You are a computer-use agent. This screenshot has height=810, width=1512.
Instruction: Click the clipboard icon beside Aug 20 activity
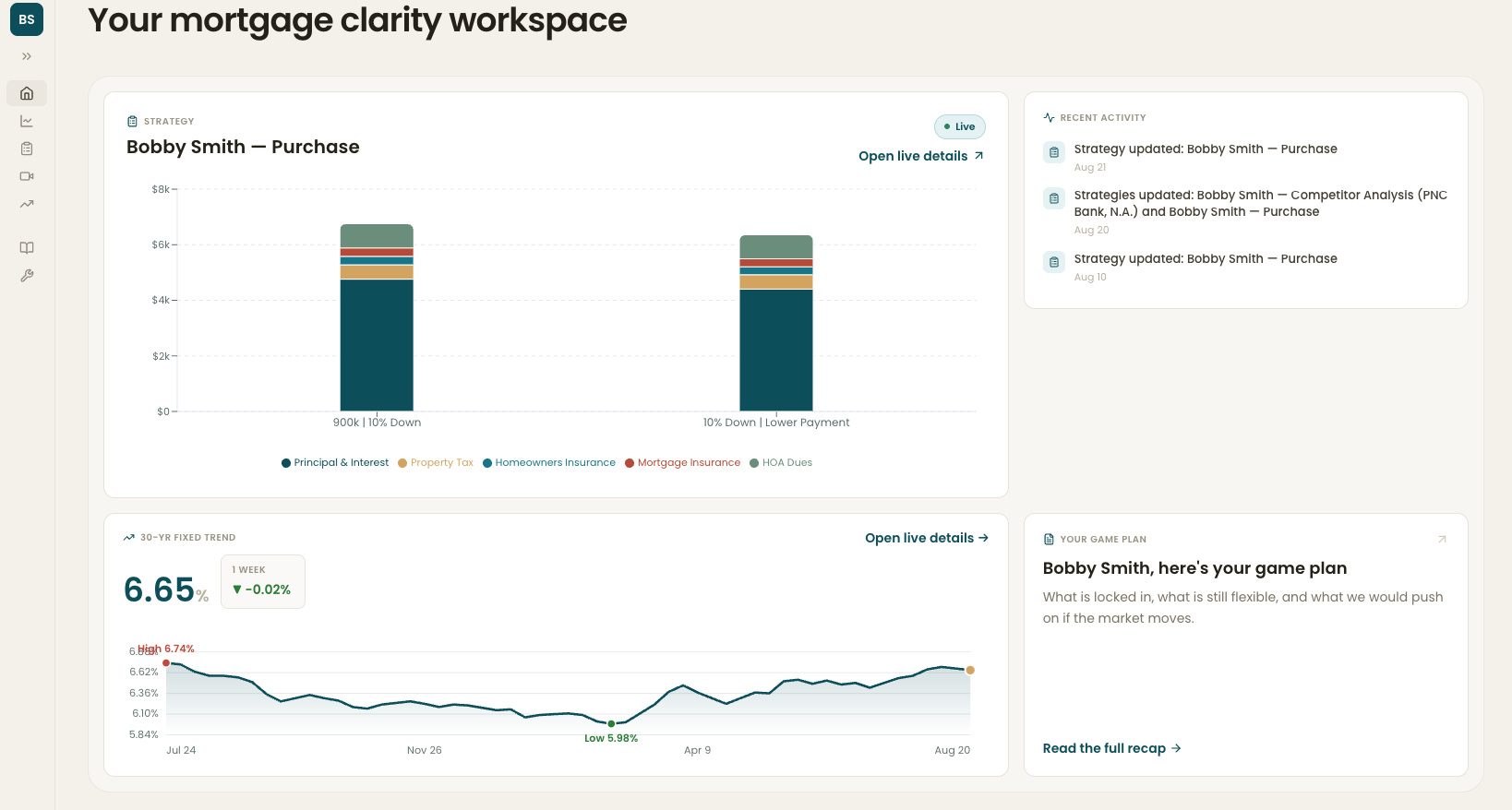point(1054,198)
